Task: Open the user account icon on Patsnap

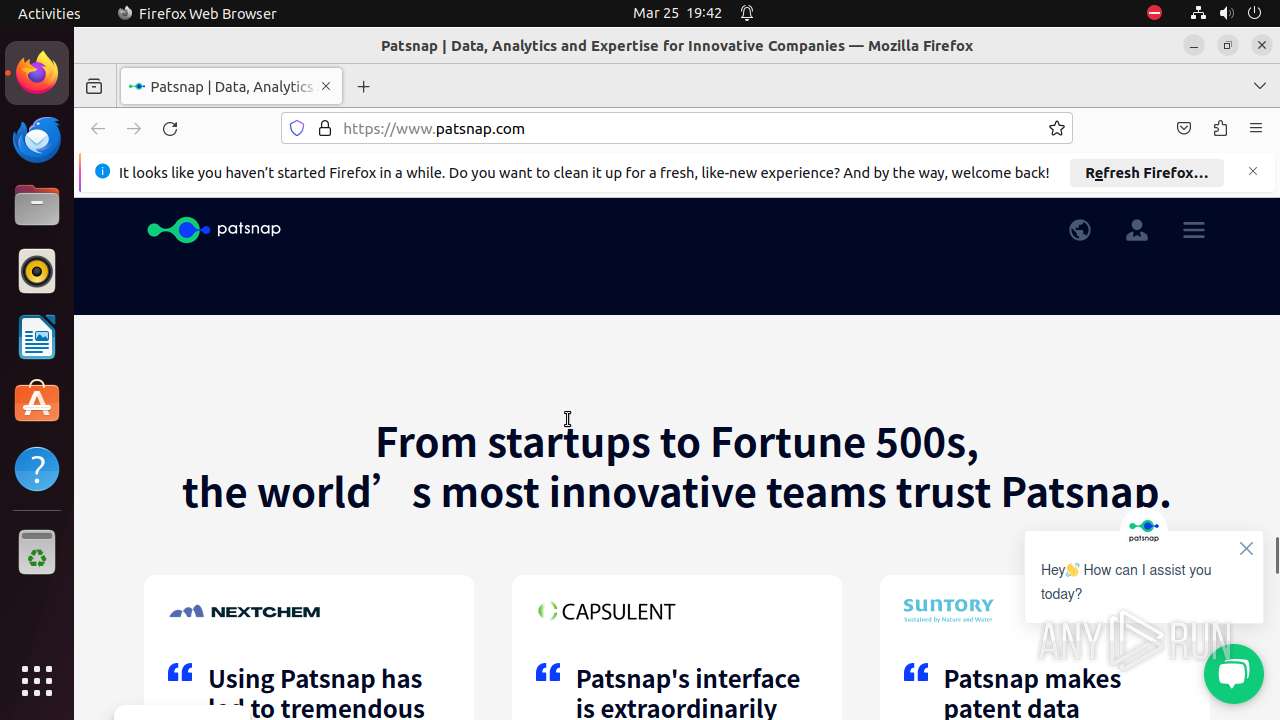Action: click(1137, 230)
